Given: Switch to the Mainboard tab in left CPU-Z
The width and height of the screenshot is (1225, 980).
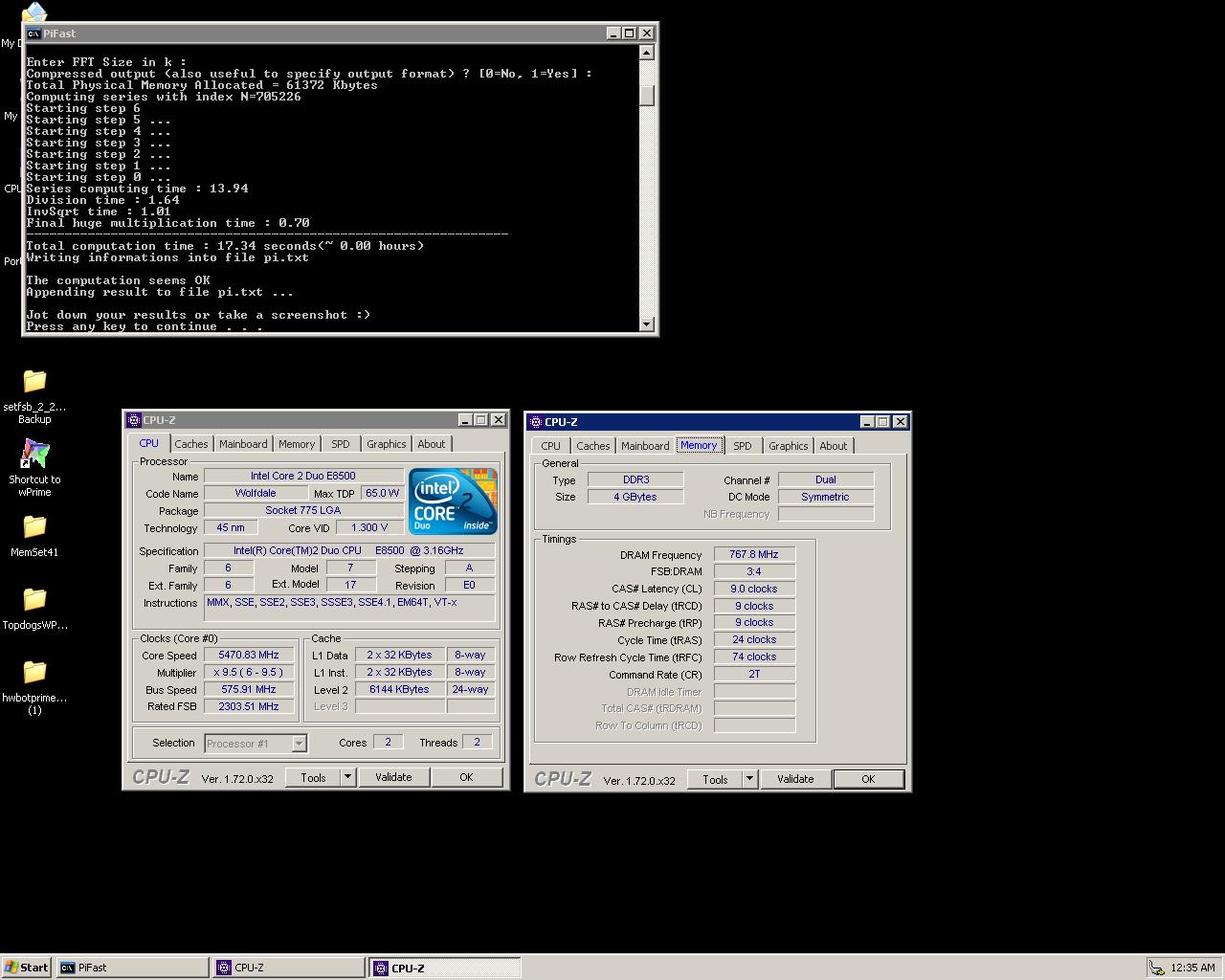Looking at the screenshot, I should 243,444.
